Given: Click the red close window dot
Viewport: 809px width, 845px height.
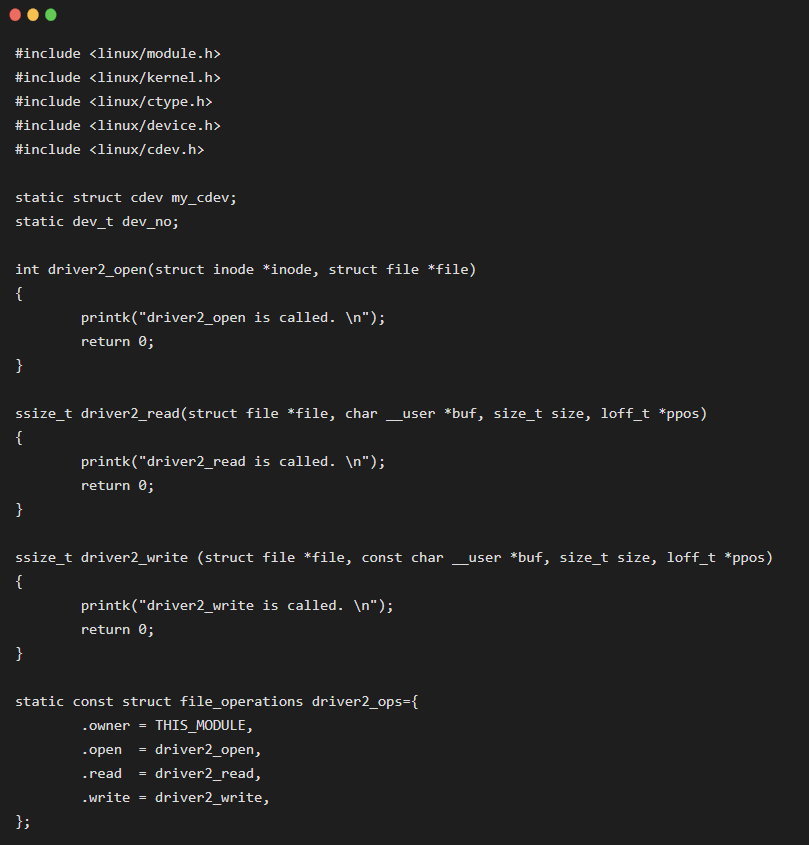Looking at the screenshot, I should coord(15,15).
